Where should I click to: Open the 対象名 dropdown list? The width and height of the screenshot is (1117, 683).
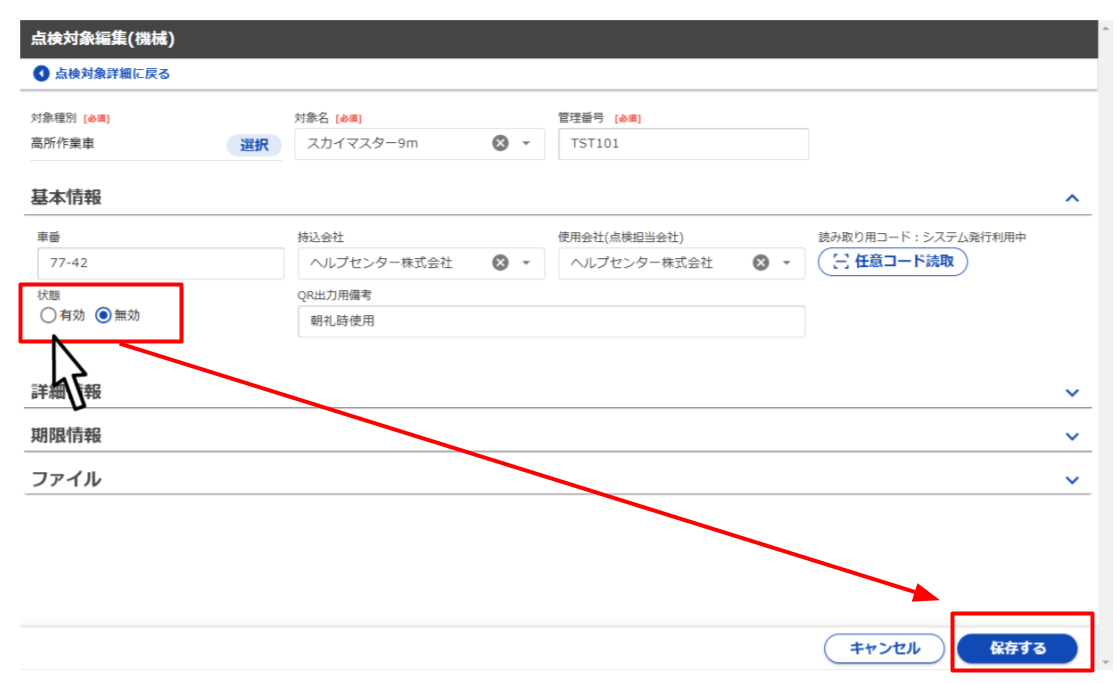tap(527, 143)
